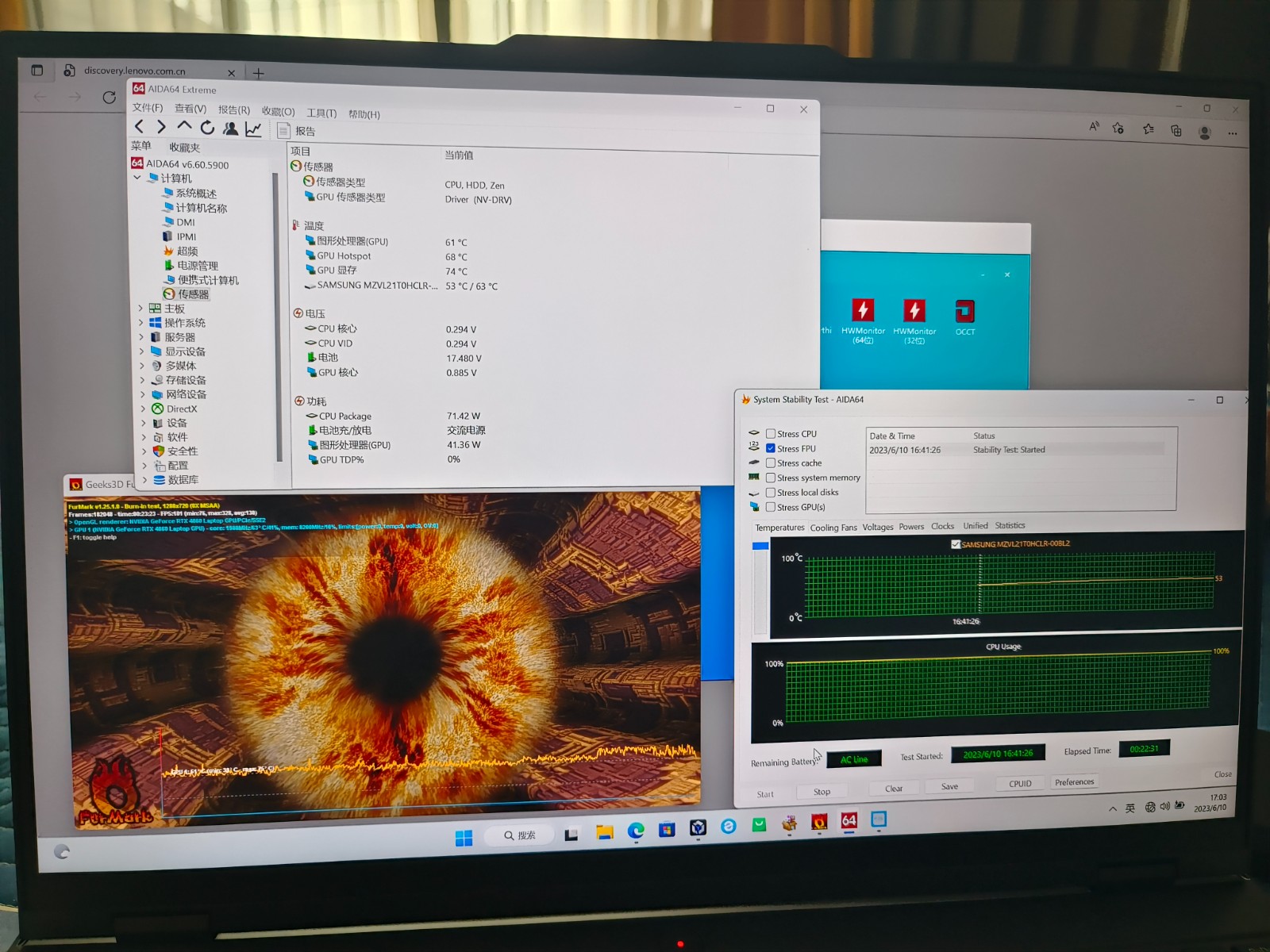Image resolution: width=1270 pixels, height=952 pixels.
Task: Open Task View on the taskbar
Action: [x=571, y=835]
